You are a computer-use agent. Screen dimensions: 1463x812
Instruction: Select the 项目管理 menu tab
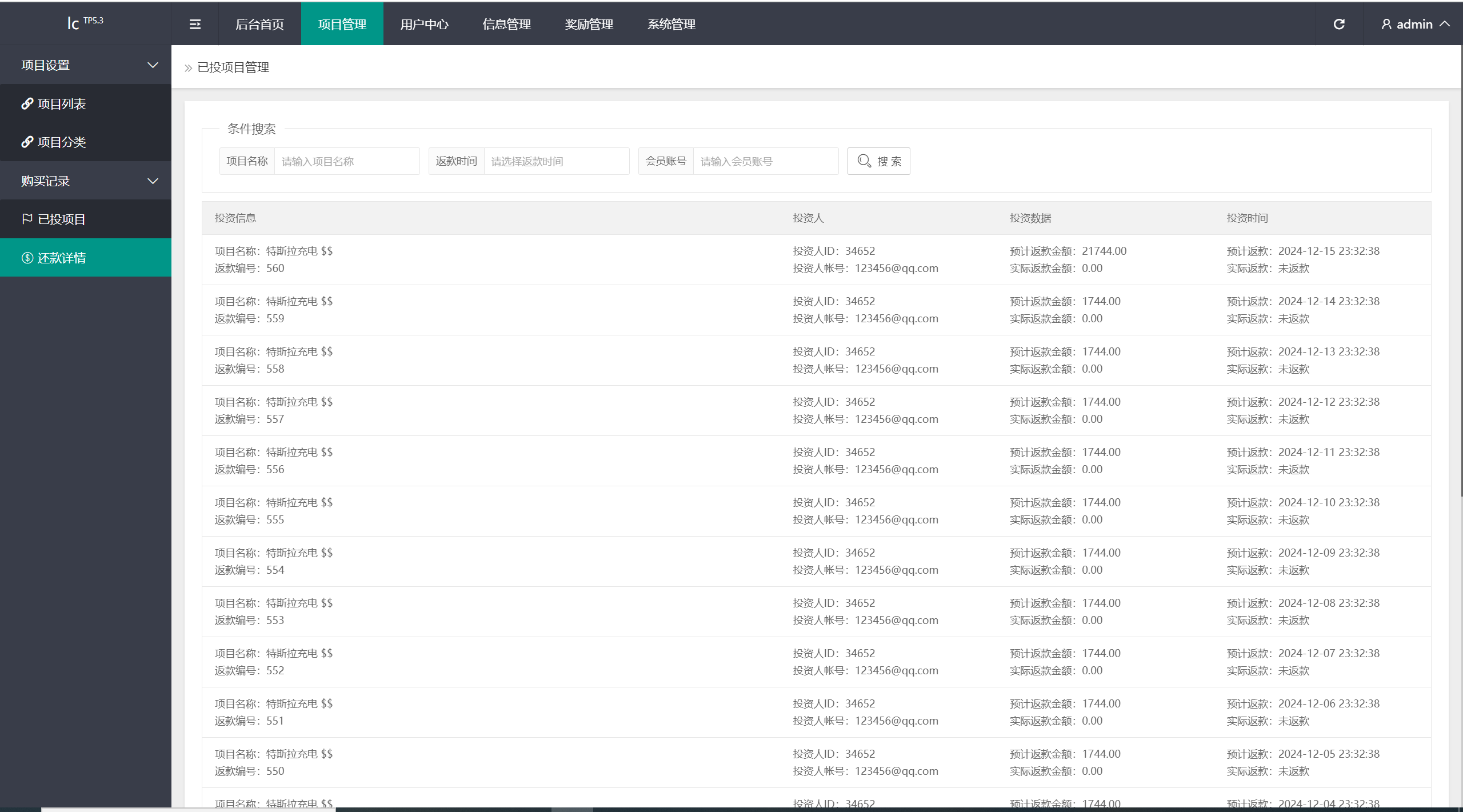[x=339, y=23]
